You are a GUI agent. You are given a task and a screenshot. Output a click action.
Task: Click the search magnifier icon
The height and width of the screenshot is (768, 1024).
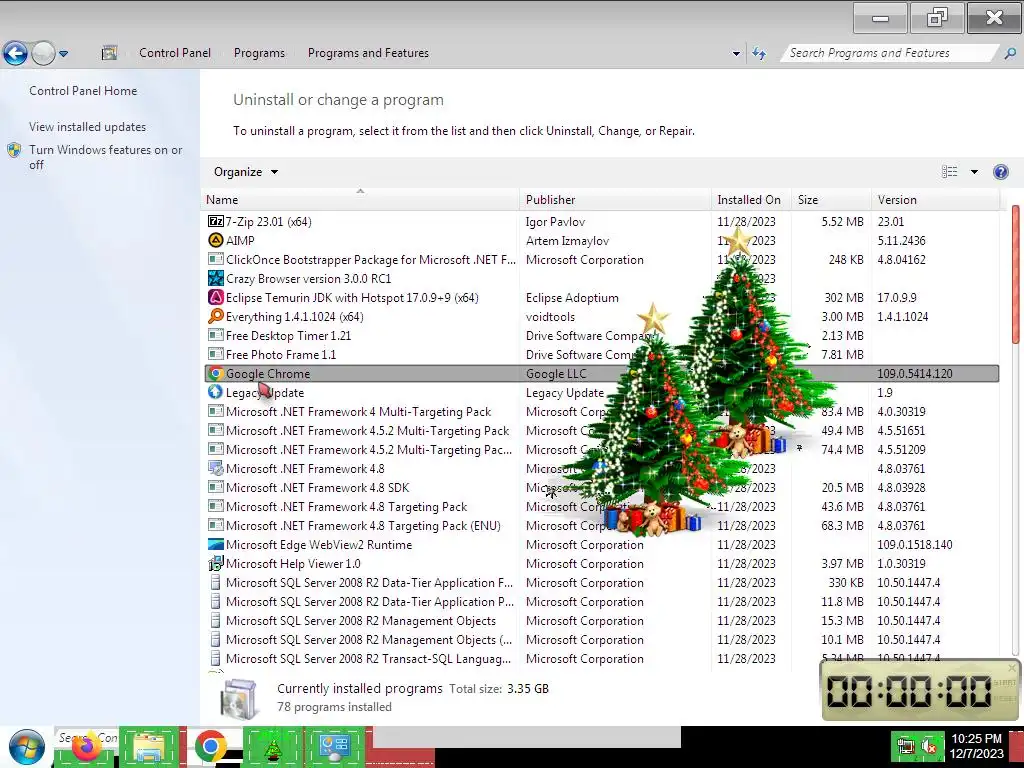coord(1010,53)
